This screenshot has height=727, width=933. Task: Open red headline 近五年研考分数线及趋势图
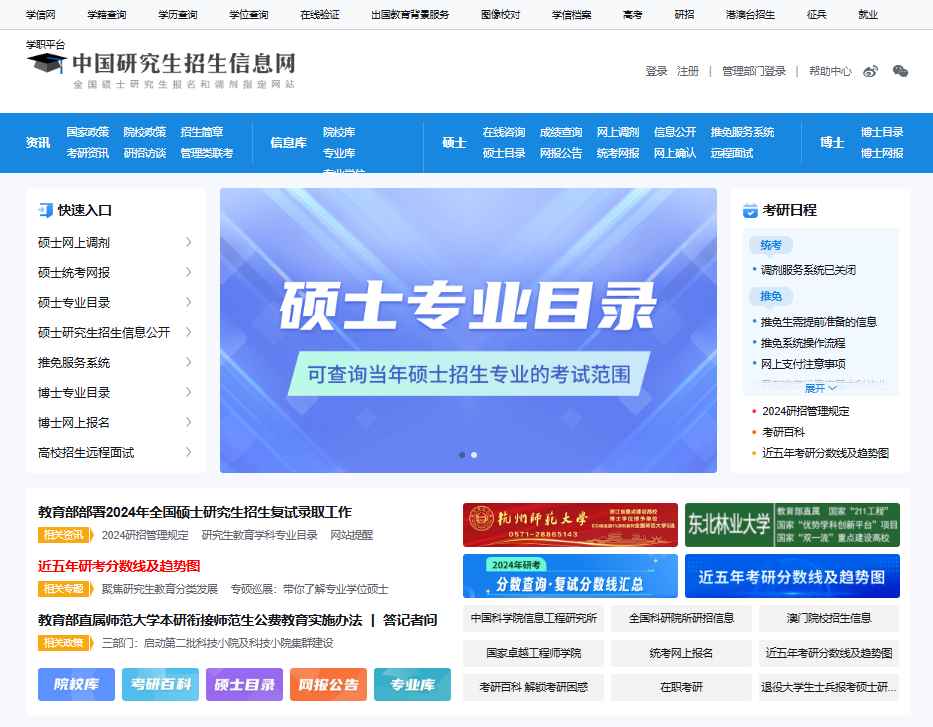coord(119,566)
